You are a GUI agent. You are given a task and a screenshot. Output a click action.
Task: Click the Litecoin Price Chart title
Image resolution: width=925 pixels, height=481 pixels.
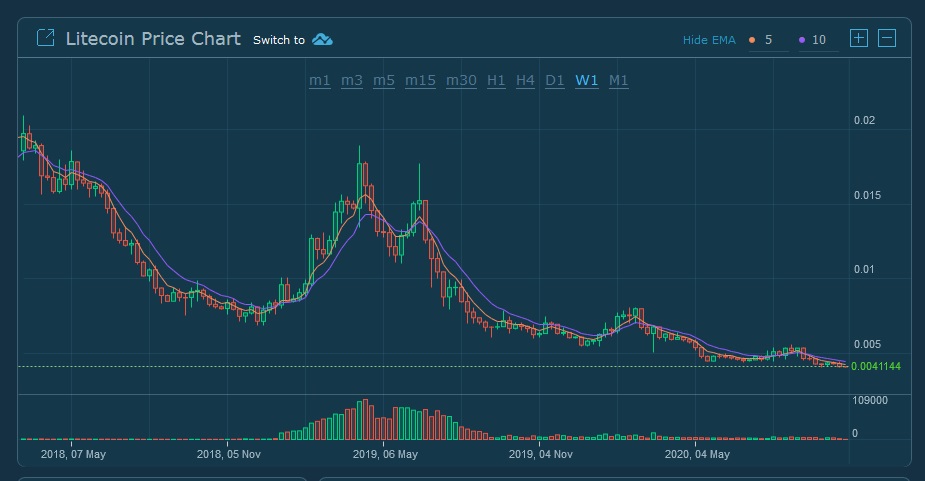click(x=153, y=39)
